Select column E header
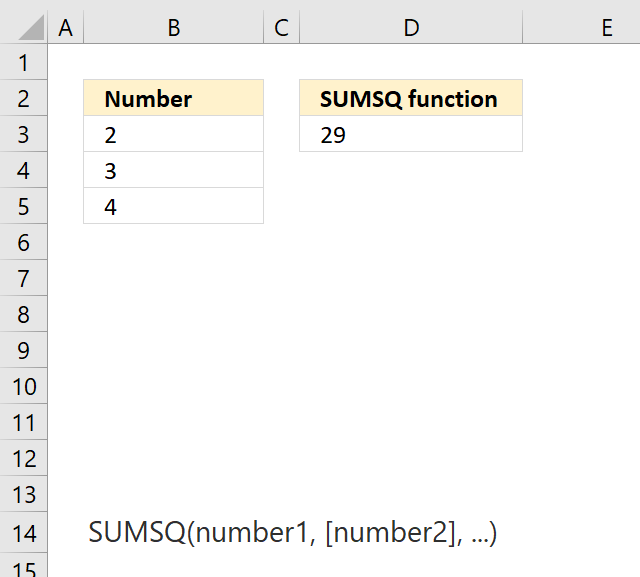Viewport: 640px width, 577px height. point(581,28)
